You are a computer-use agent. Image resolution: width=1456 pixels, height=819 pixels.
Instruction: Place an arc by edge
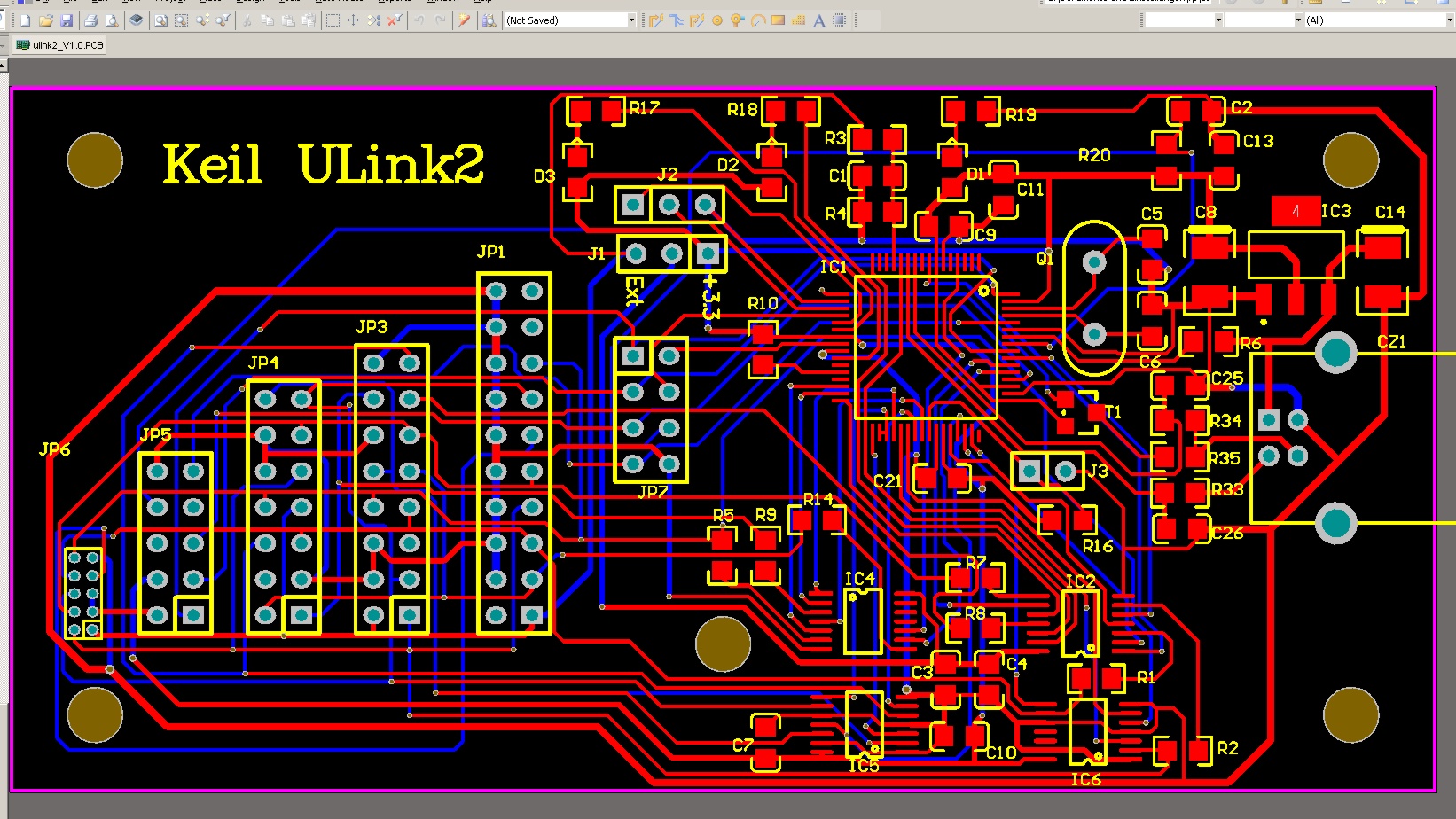(757, 20)
